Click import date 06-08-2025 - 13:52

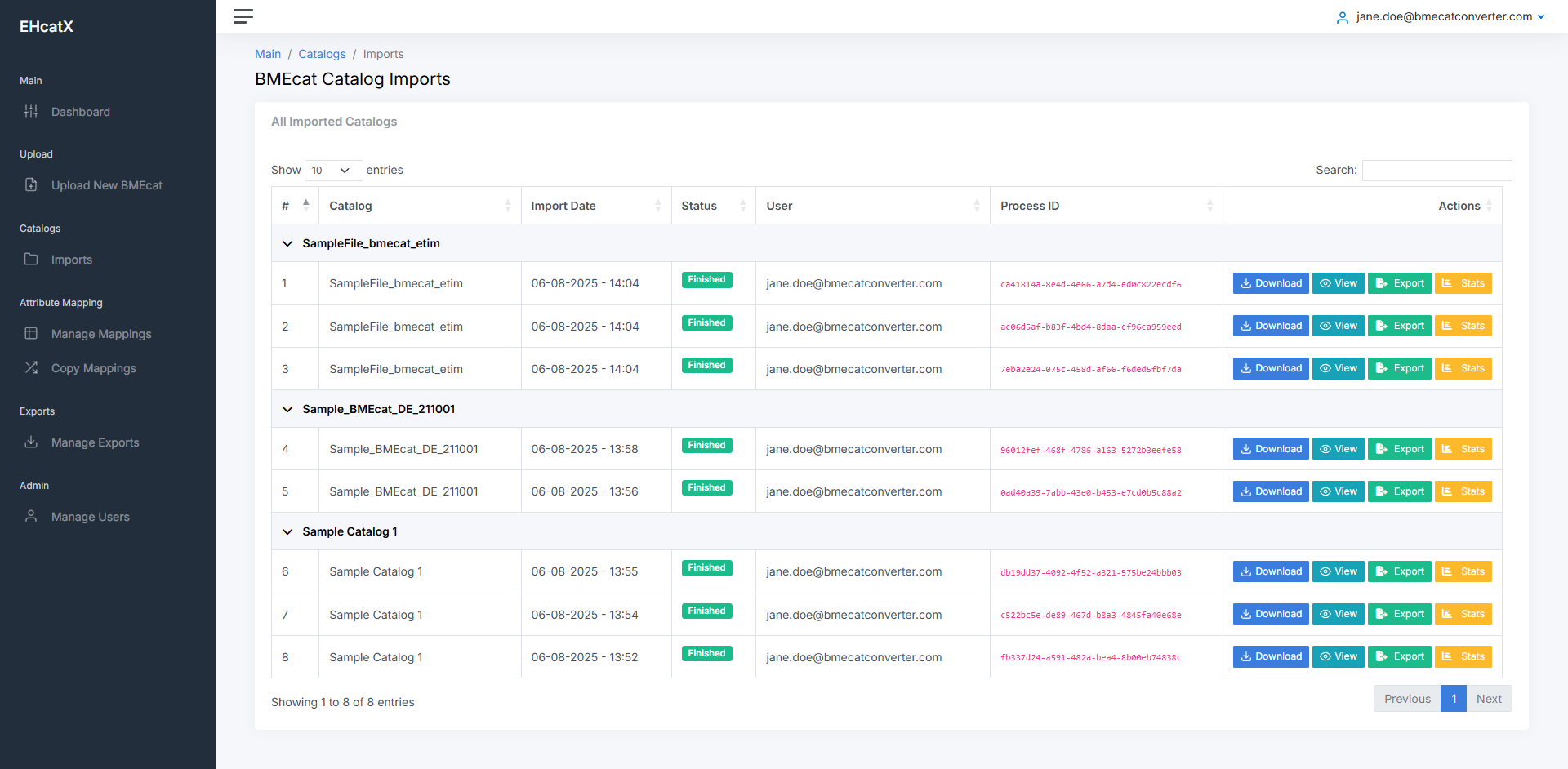tap(585, 657)
